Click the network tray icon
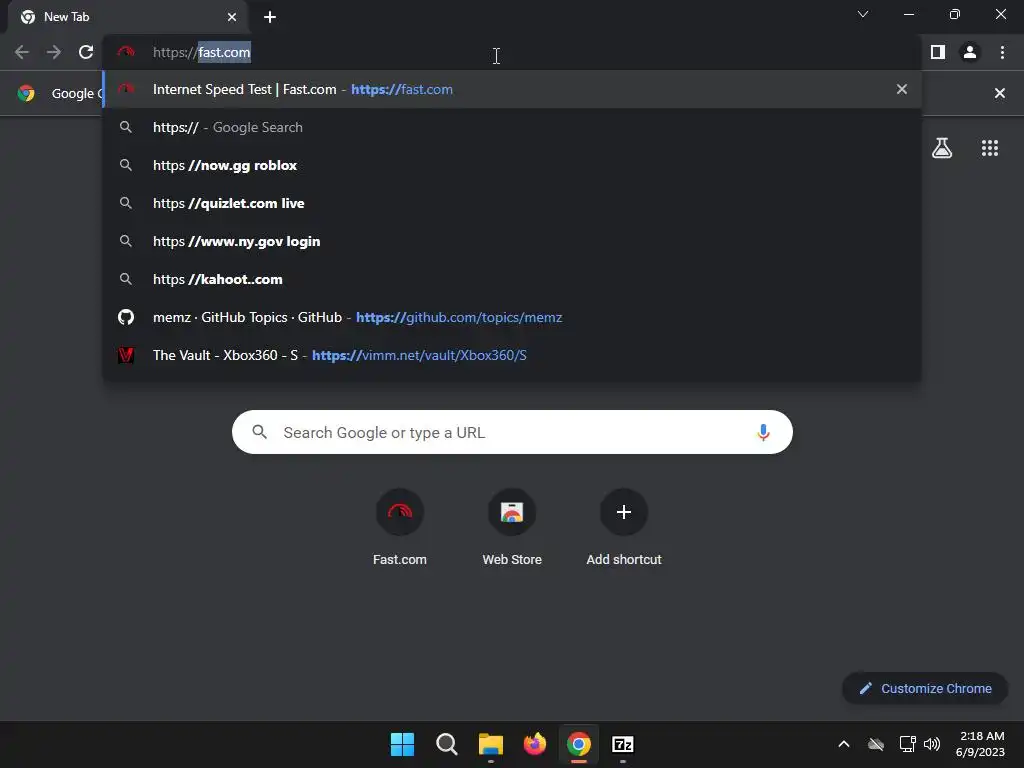The height and width of the screenshot is (768, 1024). tap(907, 744)
